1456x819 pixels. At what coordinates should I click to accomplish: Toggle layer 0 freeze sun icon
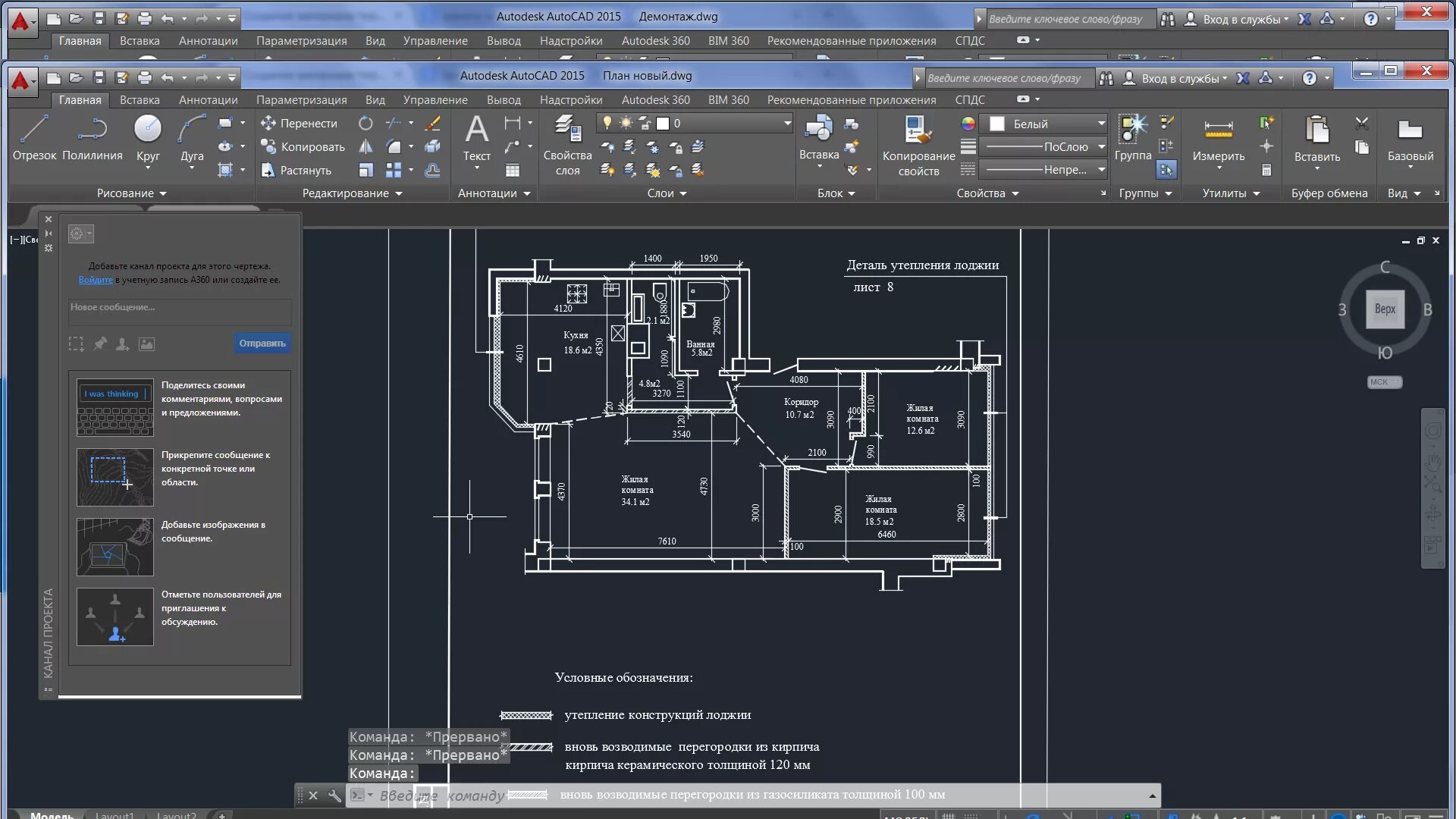pos(626,123)
